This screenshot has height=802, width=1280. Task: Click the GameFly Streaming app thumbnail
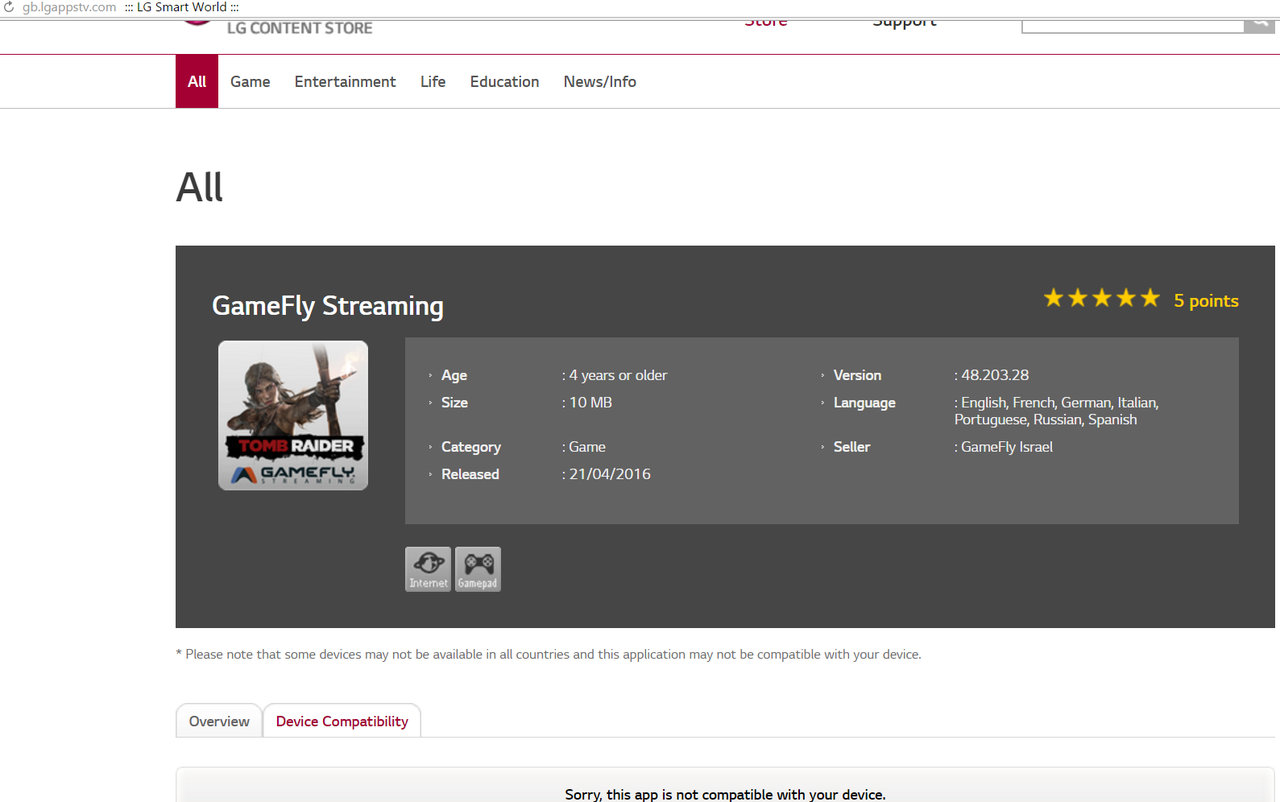click(x=293, y=415)
